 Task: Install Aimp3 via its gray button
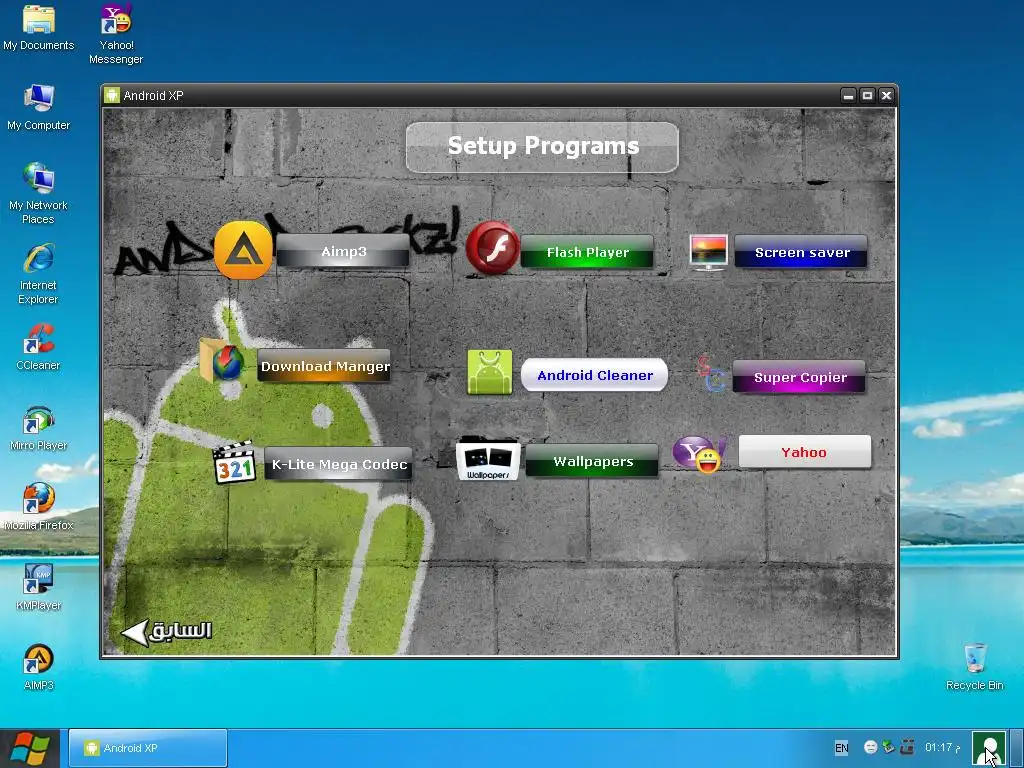tap(343, 251)
